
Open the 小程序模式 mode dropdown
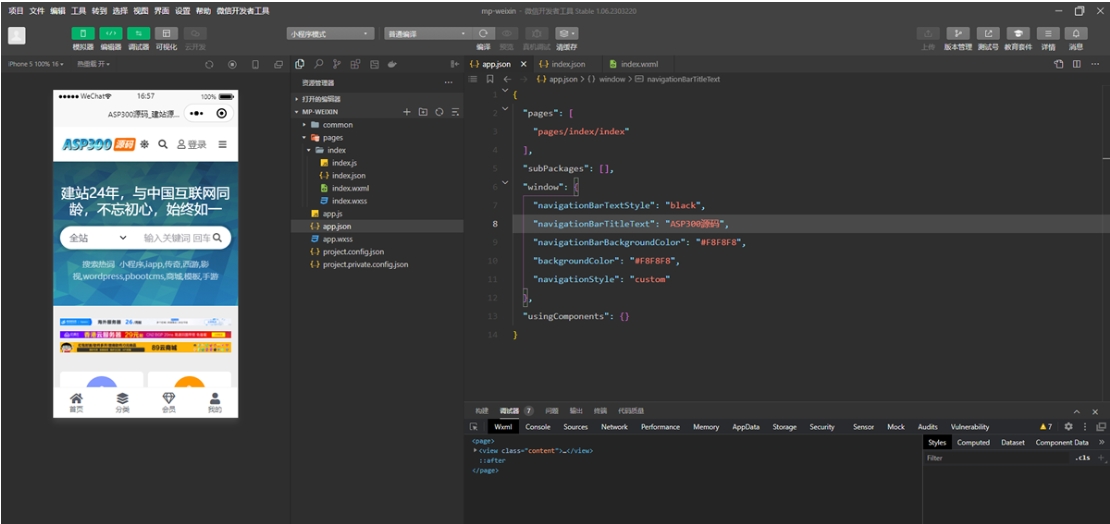pos(330,34)
